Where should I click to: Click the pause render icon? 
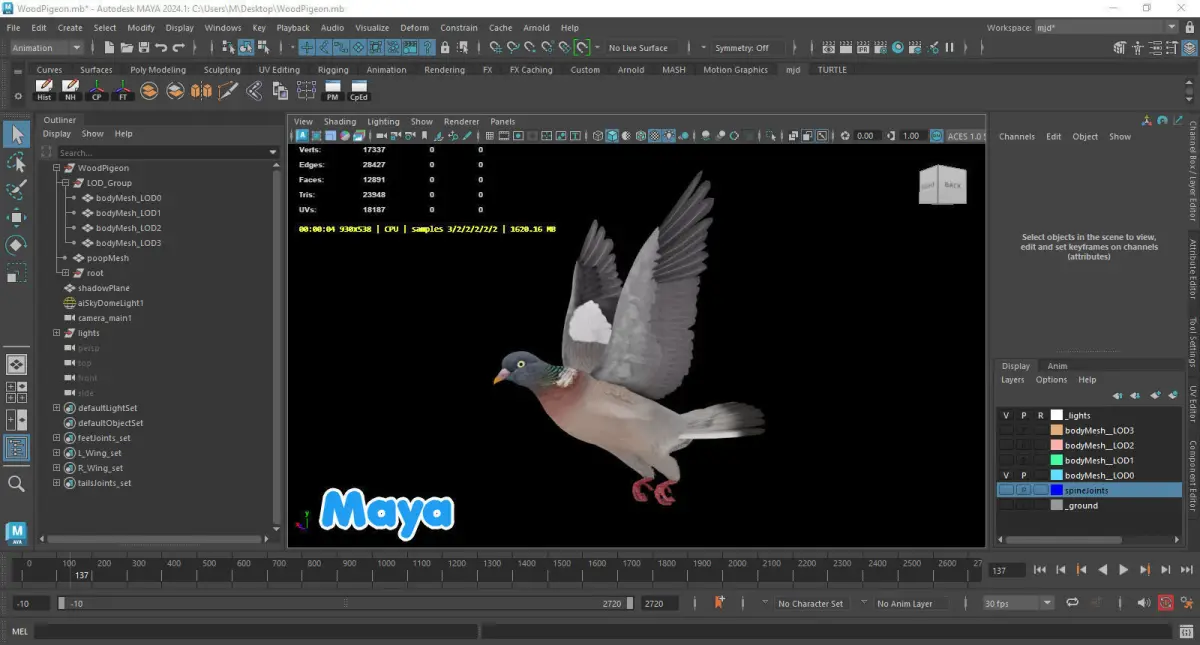point(949,47)
